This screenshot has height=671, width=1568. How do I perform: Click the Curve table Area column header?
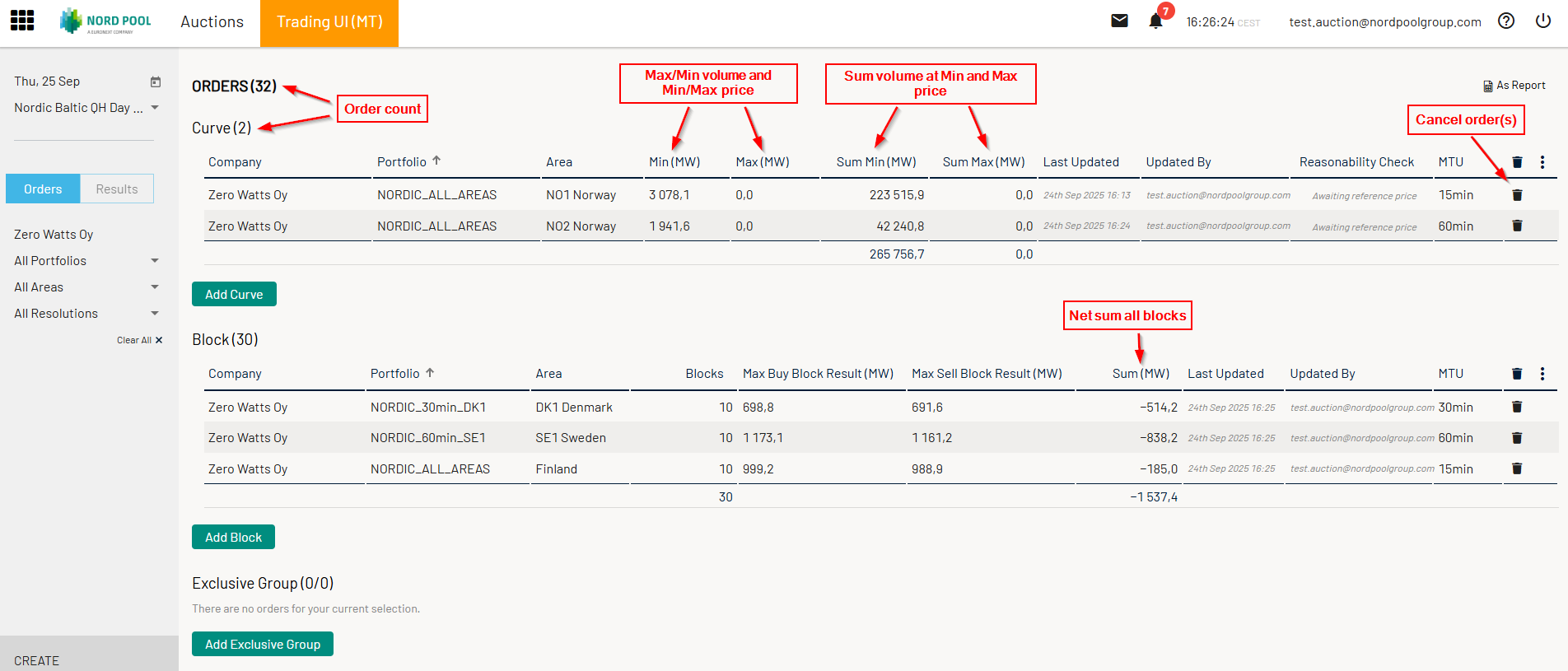[x=559, y=162]
